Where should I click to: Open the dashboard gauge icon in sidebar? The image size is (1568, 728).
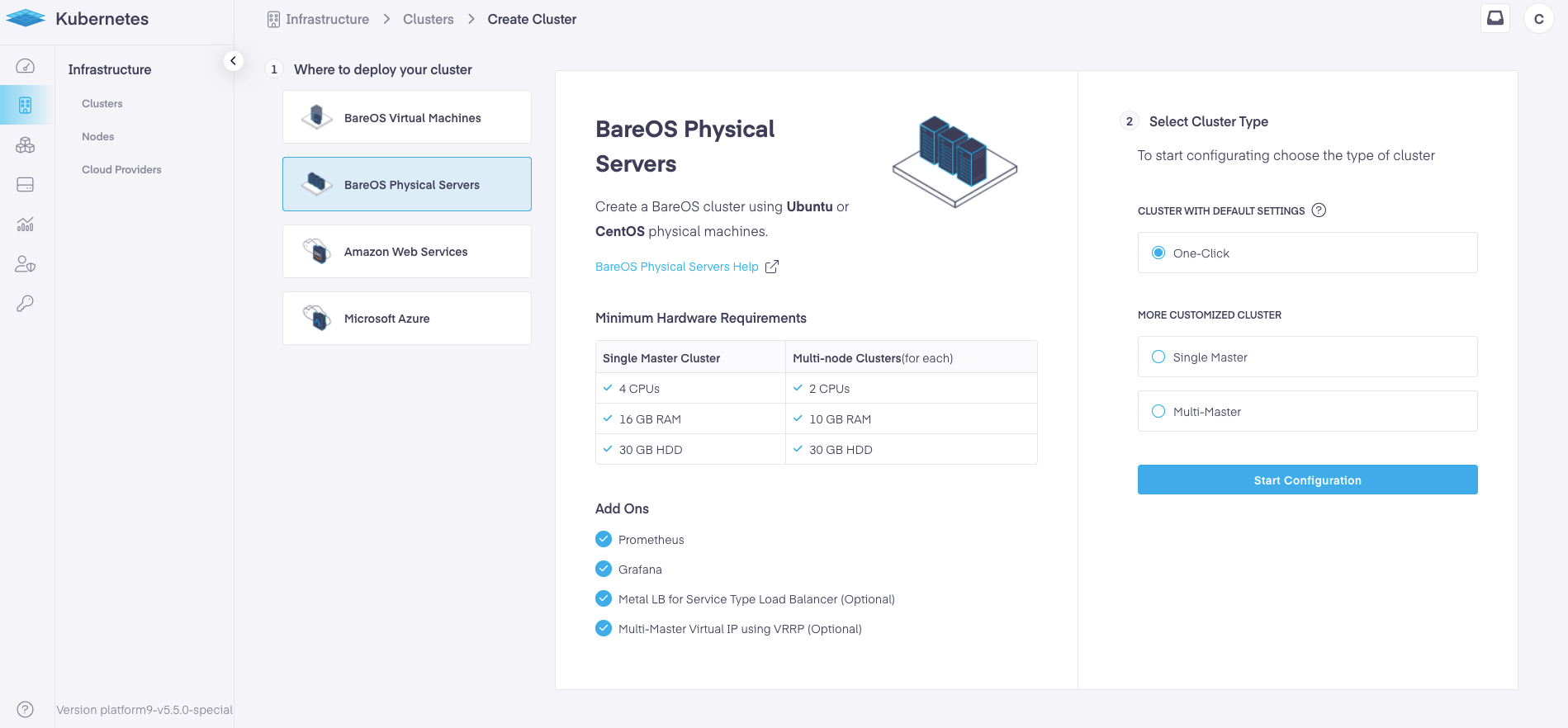point(26,66)
